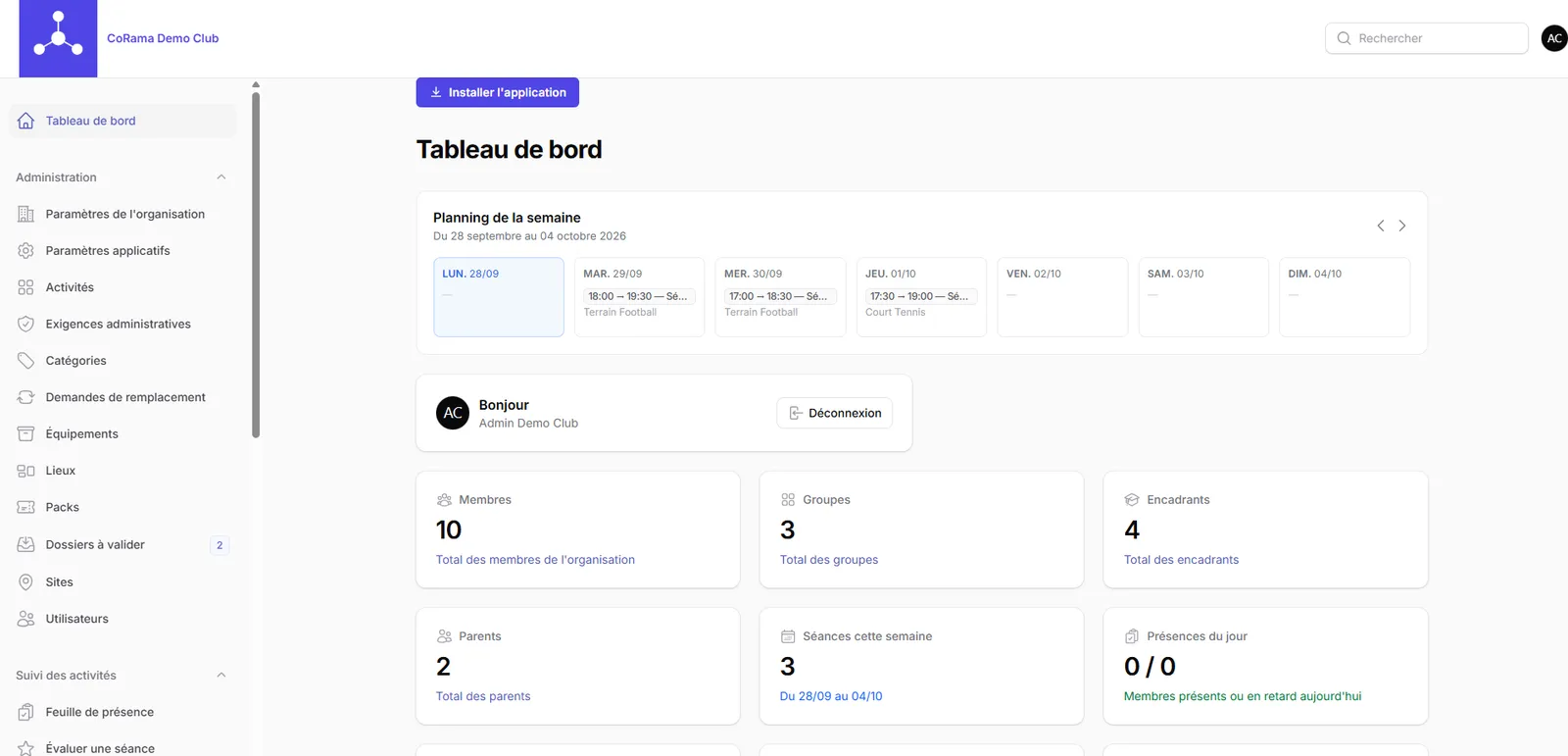Open Lieux in the sidebar
1568x756 pixels.
(122, 471)
